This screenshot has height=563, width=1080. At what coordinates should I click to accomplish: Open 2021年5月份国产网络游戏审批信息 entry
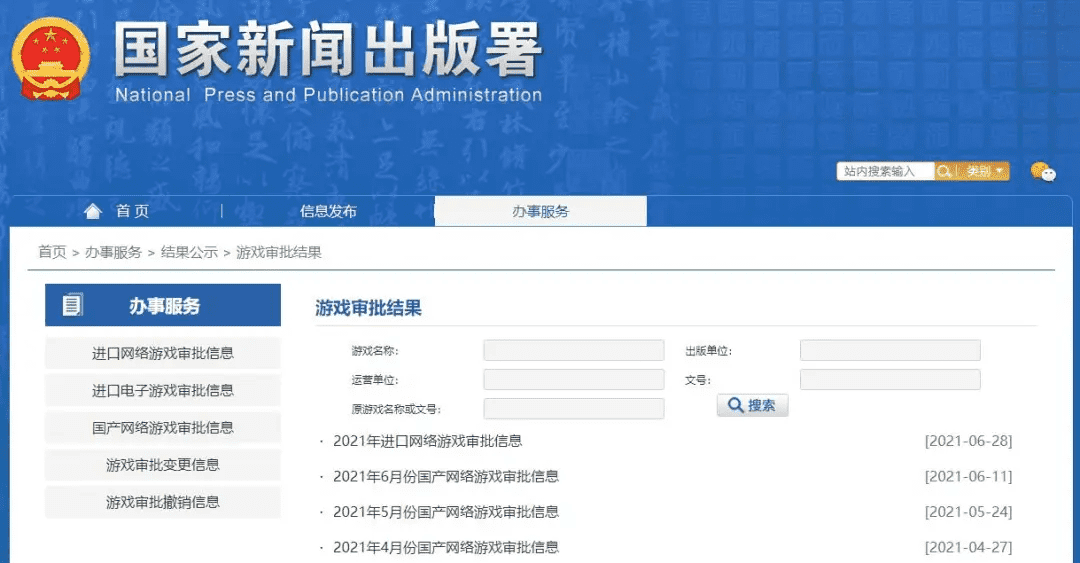[x=446, y=512]
